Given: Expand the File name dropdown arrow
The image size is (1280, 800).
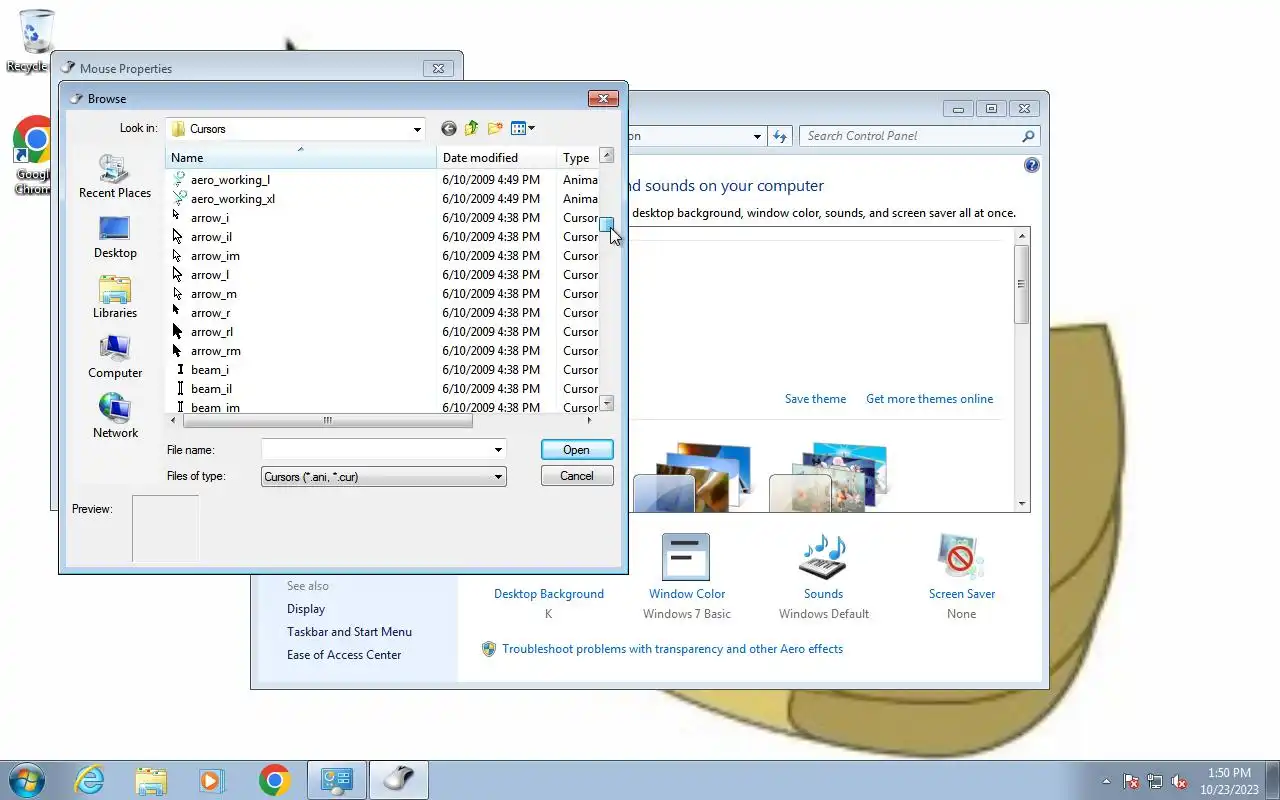Looking at the screenshot, I should click(x=498, y=450).
